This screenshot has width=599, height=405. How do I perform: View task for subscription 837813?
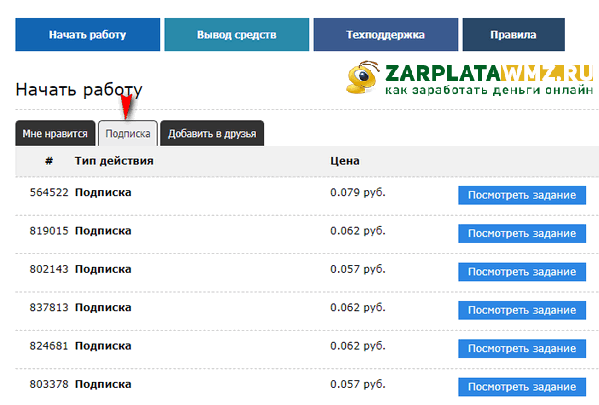tap(522, 310)
